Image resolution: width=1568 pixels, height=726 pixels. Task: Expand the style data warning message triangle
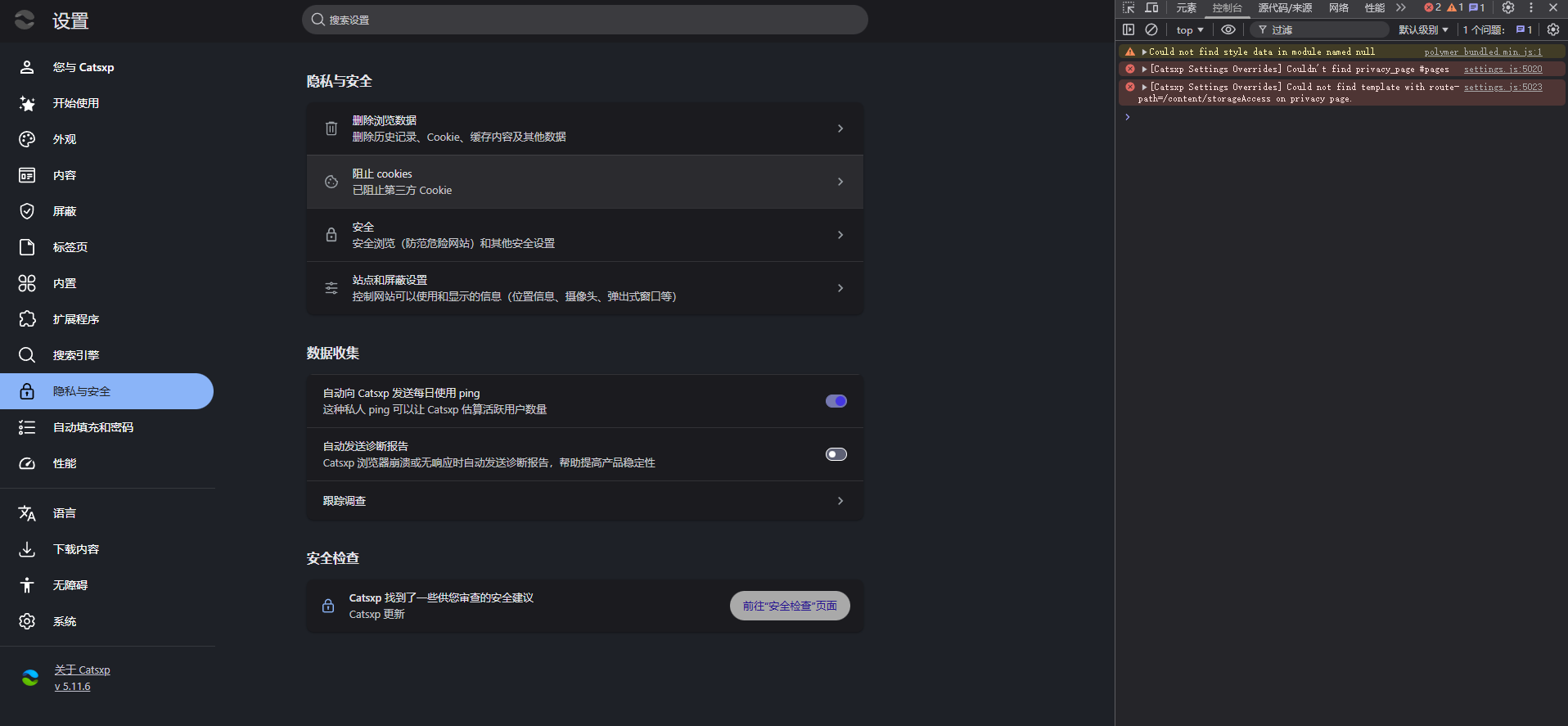(x=1144, y=52)
